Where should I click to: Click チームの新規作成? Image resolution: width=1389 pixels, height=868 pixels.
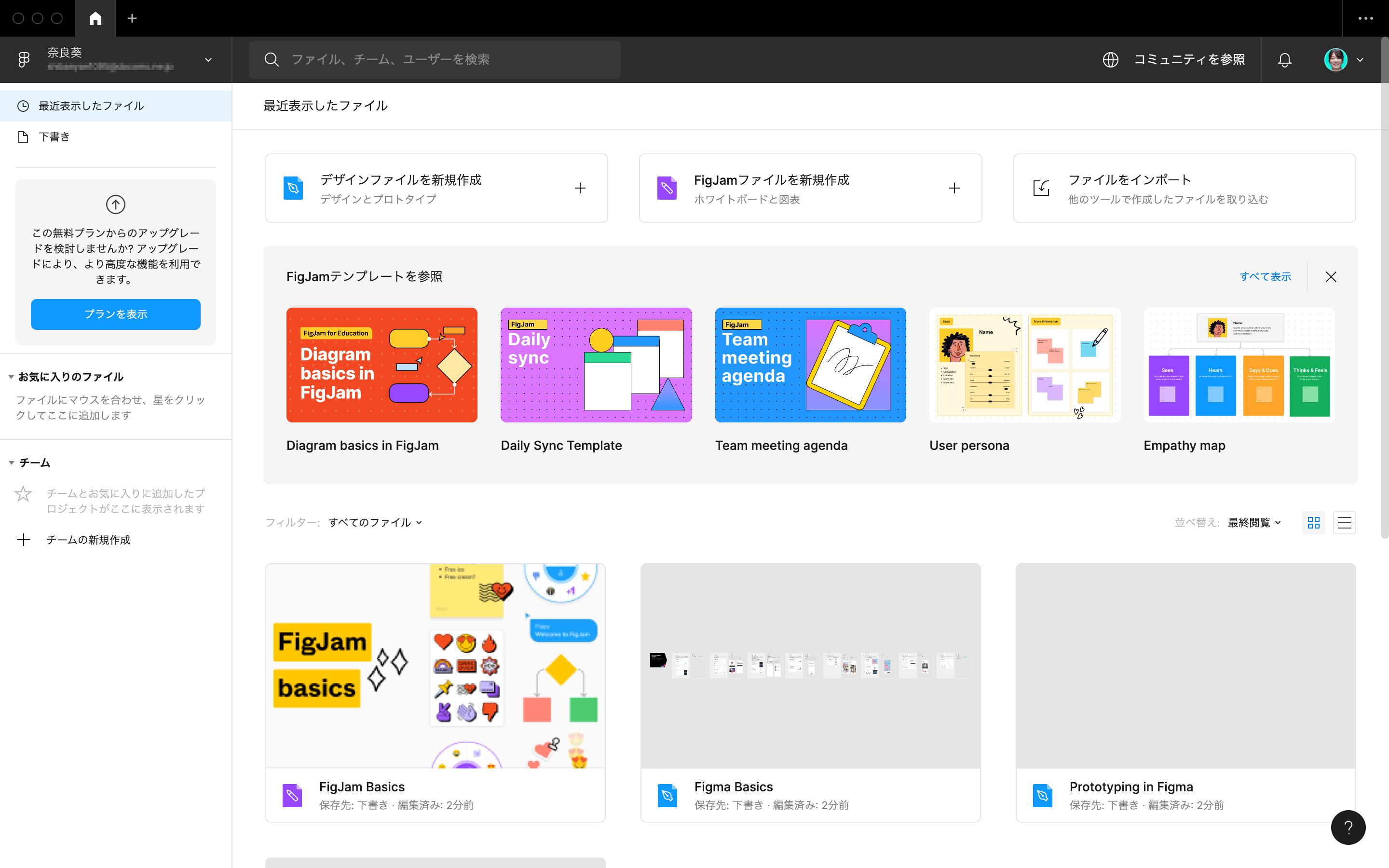(x=88, y=540)
